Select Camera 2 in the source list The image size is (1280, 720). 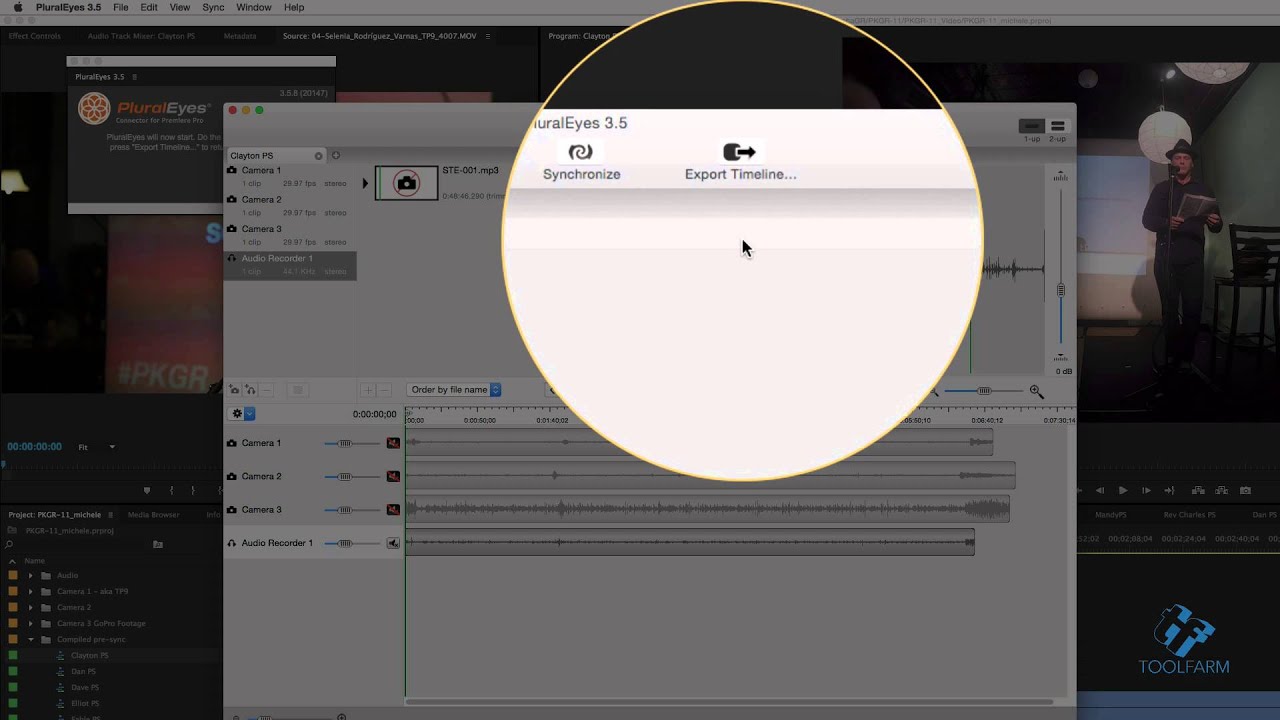tap(290, 206)
